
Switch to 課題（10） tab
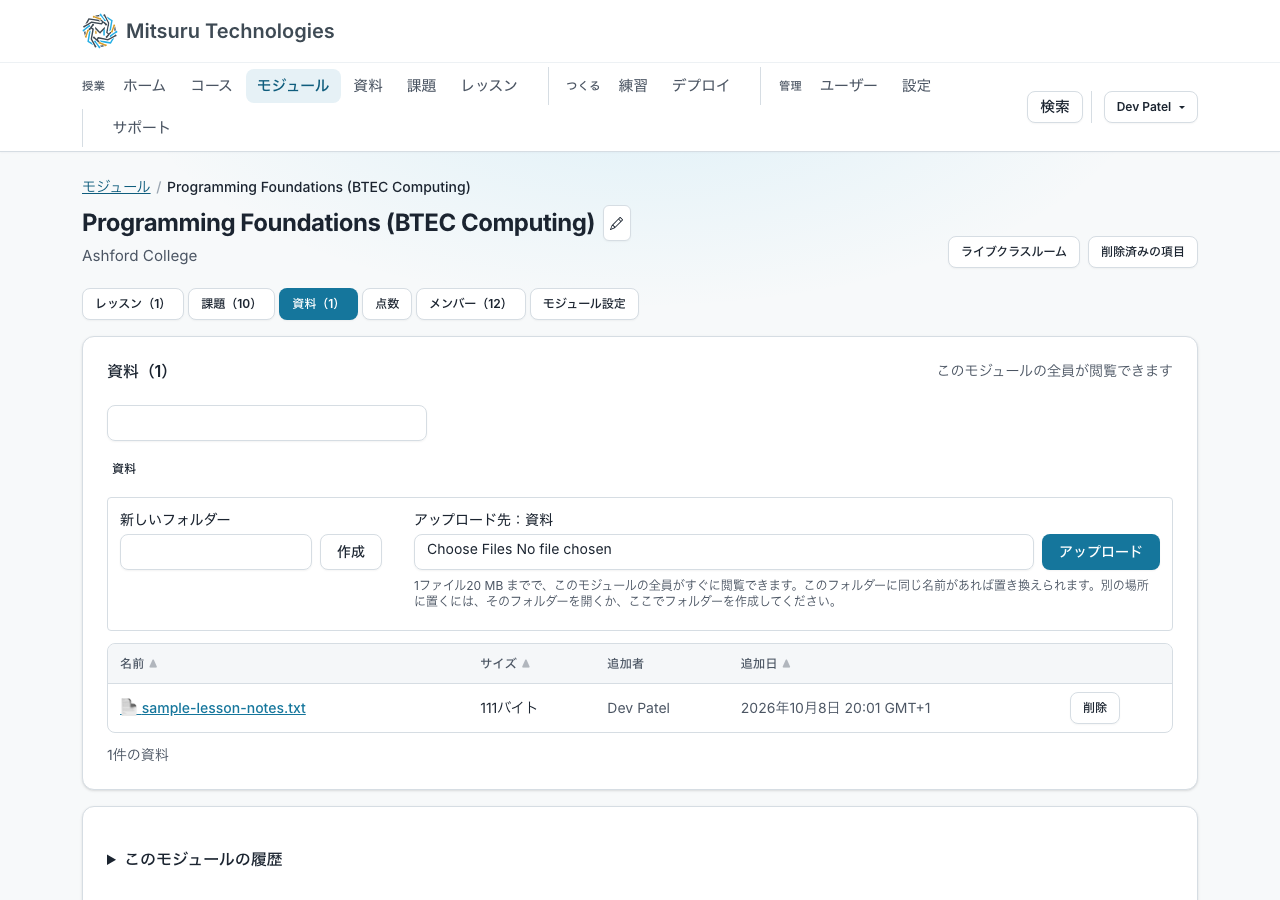point(231,304)
